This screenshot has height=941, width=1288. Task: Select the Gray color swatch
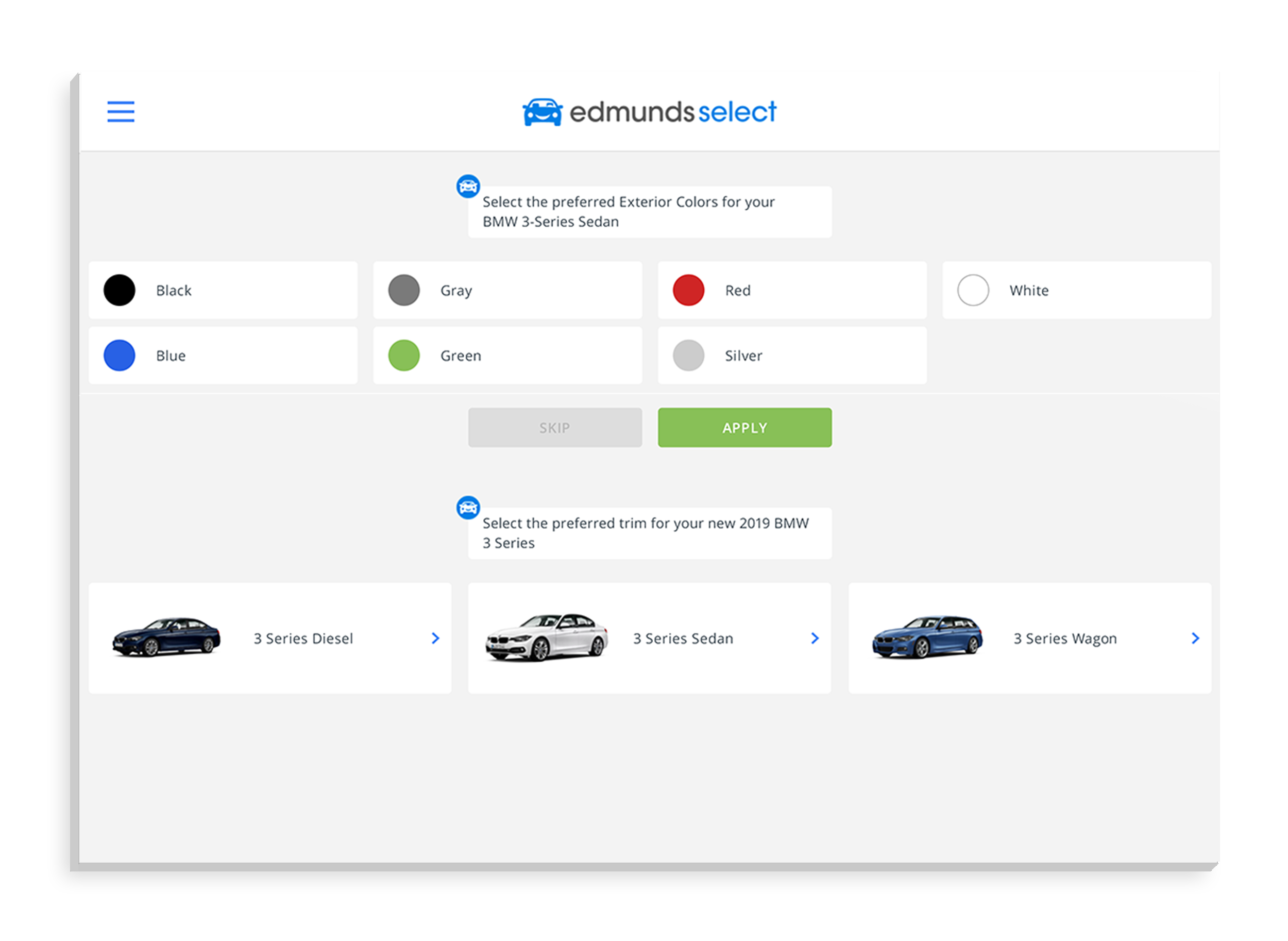pos(404,291)
